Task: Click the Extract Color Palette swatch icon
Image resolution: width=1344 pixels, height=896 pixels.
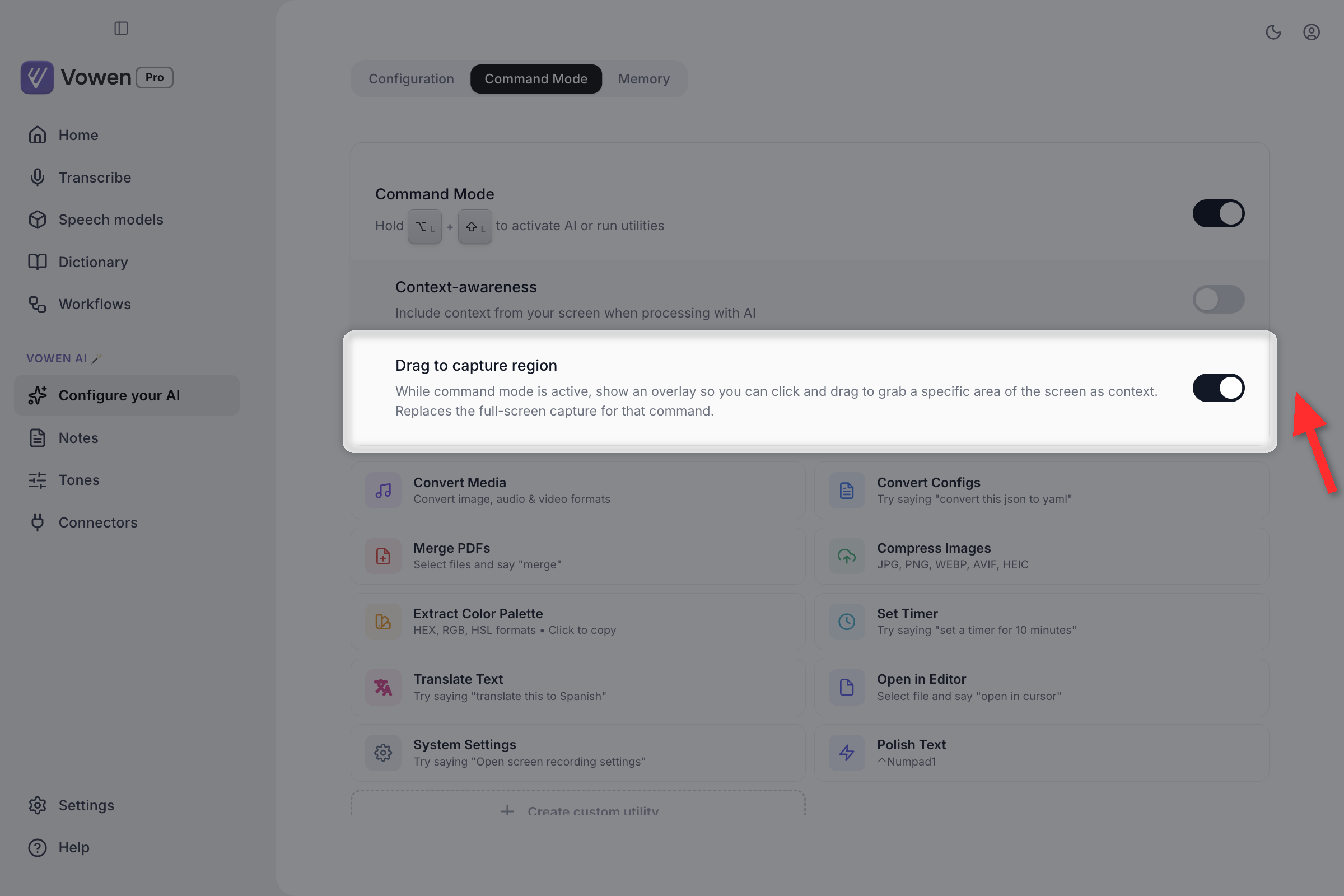Action: pos(383,622)
